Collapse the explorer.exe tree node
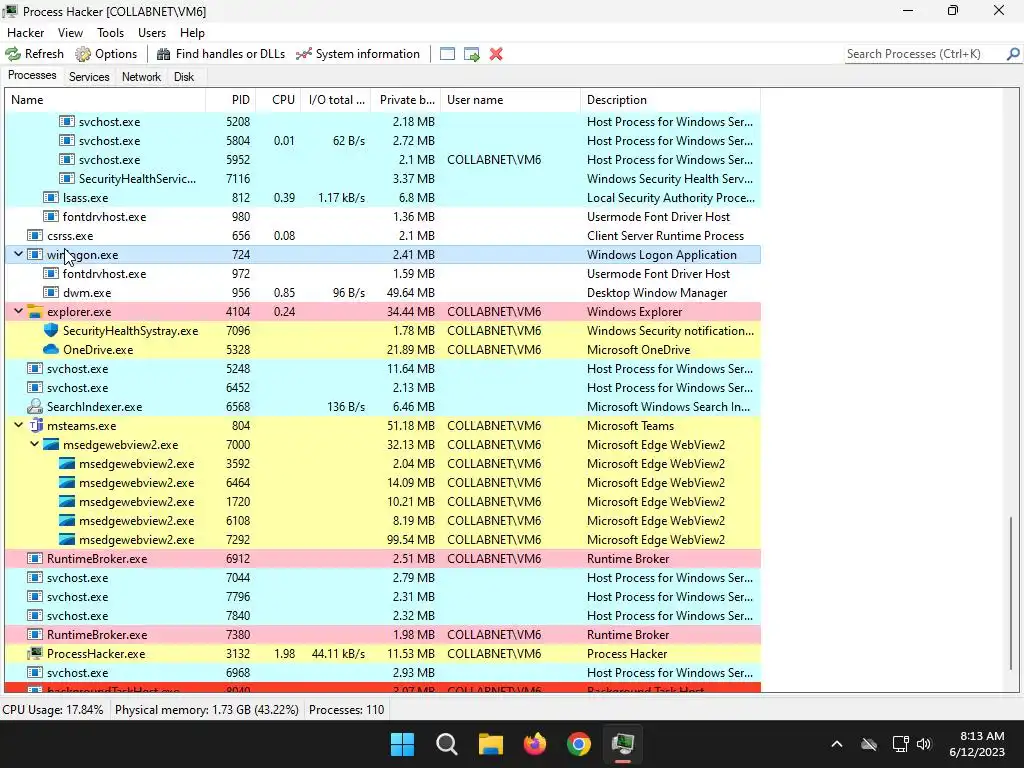Screen dimensions: 1024x768 point(18,311)
